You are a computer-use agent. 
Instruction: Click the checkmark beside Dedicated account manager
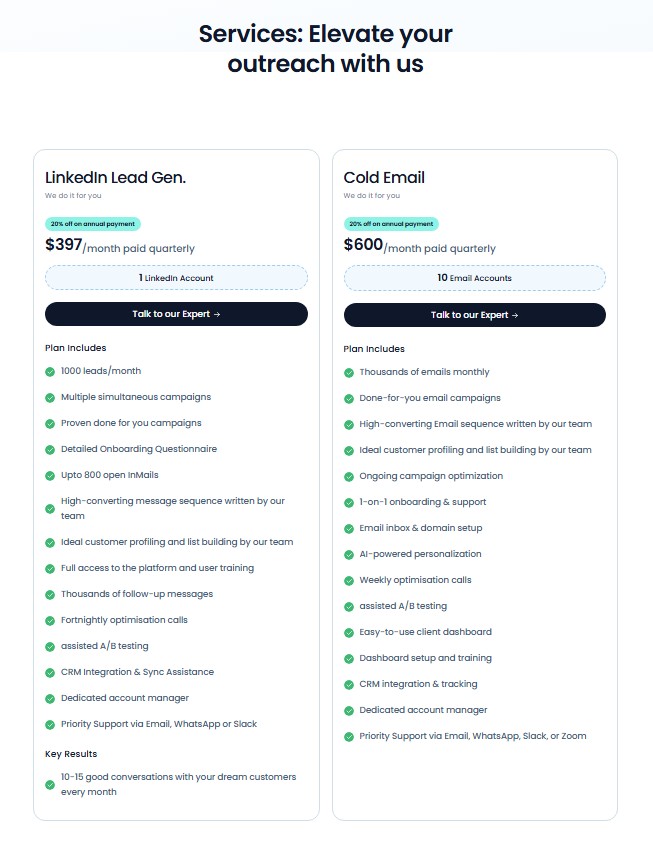49,698
